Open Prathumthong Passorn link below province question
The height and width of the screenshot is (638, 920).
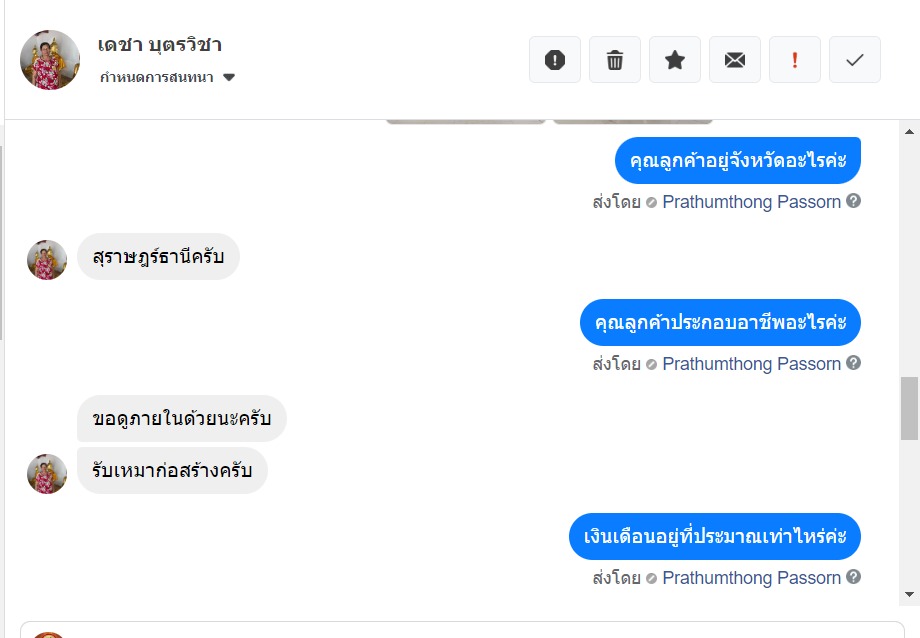point(751,202)
